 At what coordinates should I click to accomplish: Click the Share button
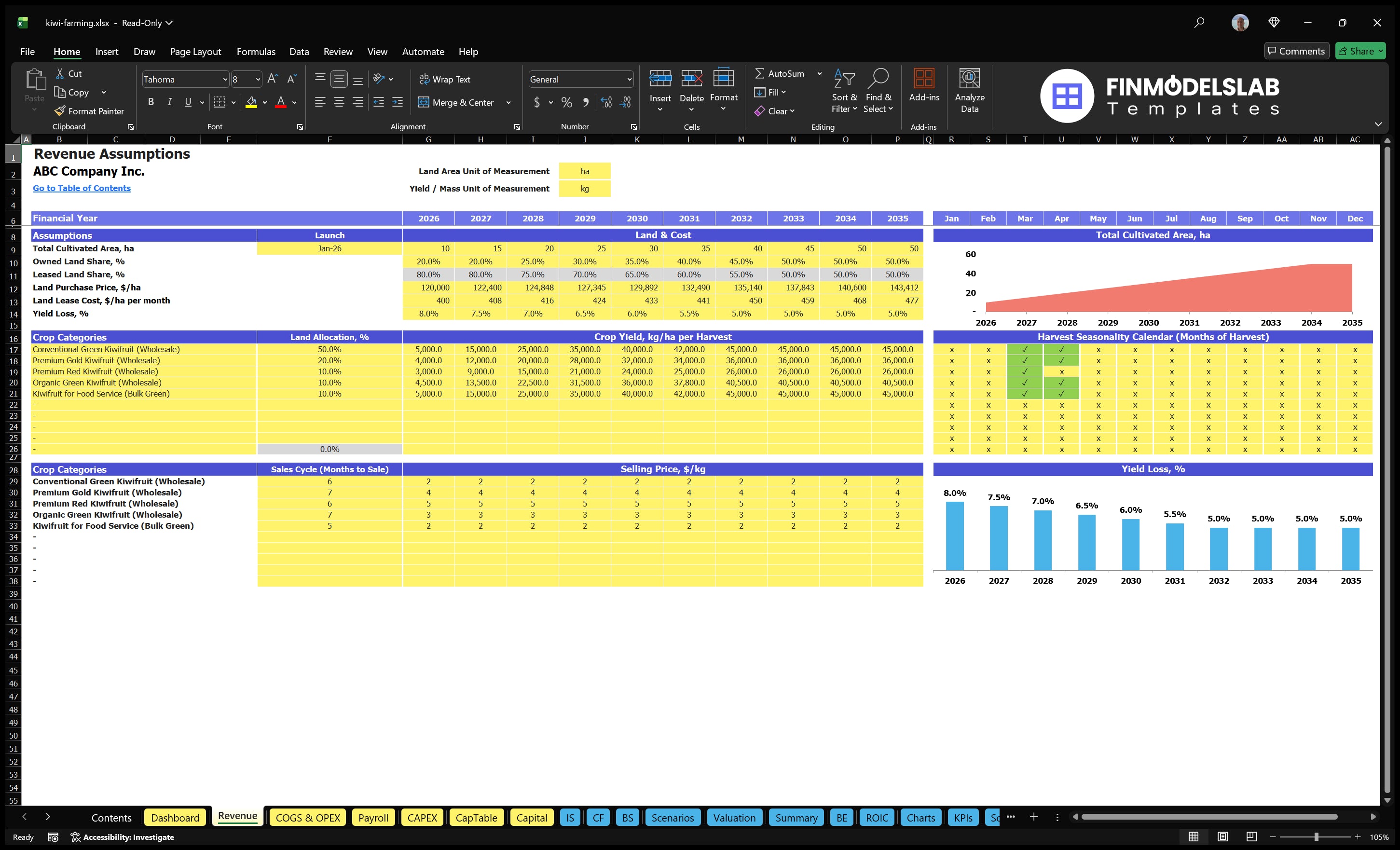[x=1360, y=51]
